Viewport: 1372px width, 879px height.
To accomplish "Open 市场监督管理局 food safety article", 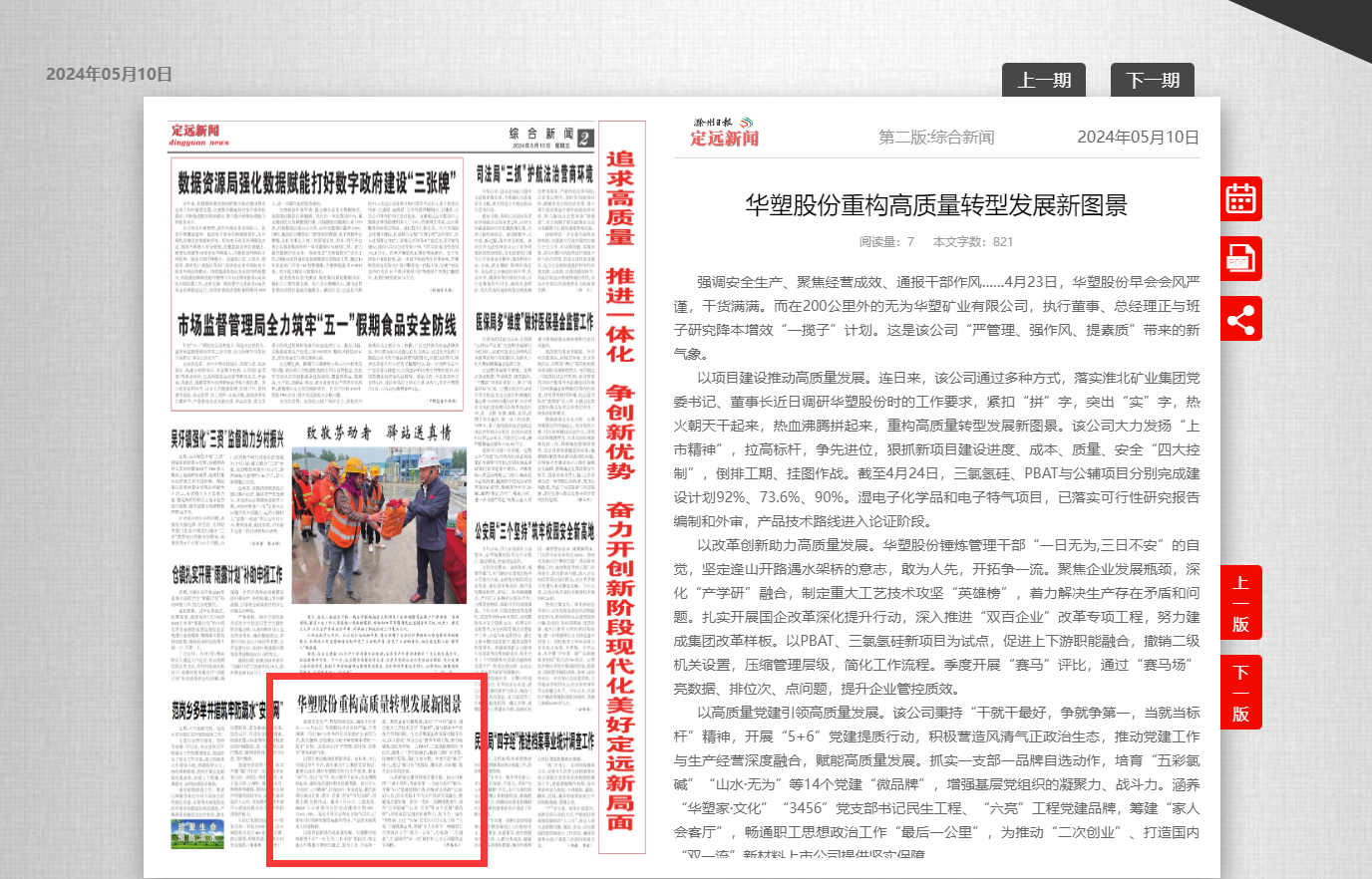I will point(317,326).
